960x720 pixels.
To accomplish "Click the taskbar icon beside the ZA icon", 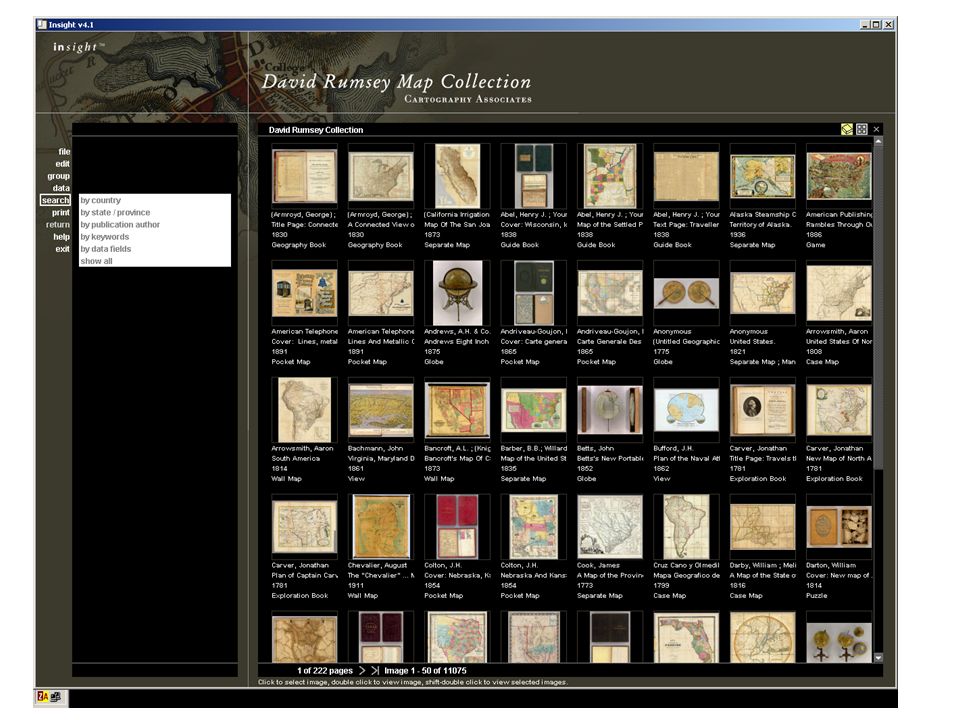I will [56, 696].
